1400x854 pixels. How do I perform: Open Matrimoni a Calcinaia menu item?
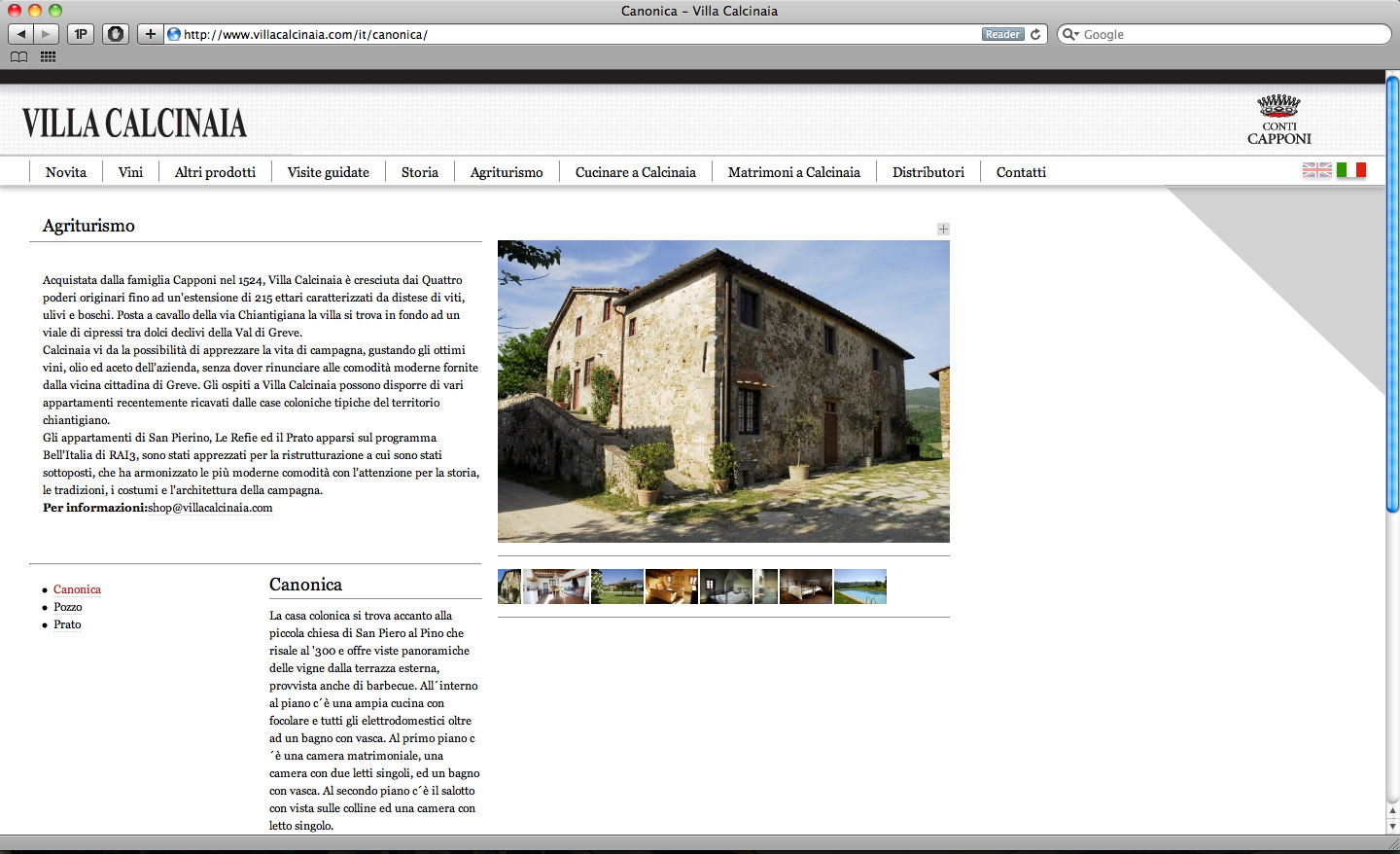794,172
